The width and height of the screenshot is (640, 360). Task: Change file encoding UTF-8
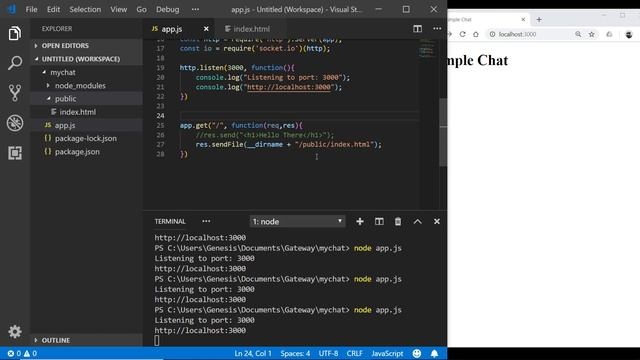tap(328, 353)
